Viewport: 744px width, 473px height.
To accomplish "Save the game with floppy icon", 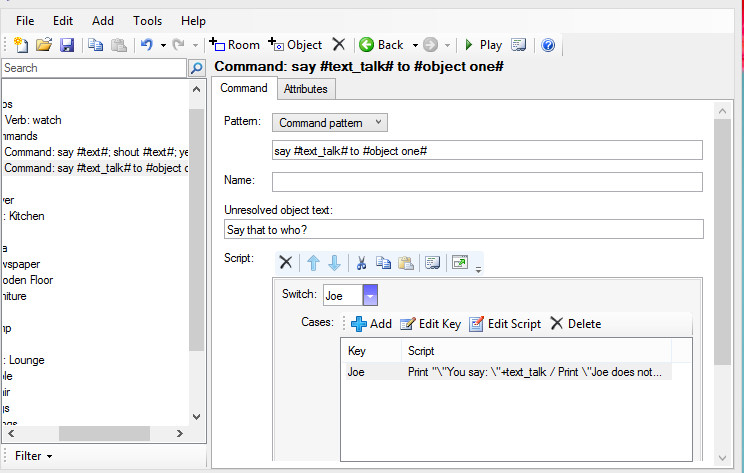I will click(66, 45).
